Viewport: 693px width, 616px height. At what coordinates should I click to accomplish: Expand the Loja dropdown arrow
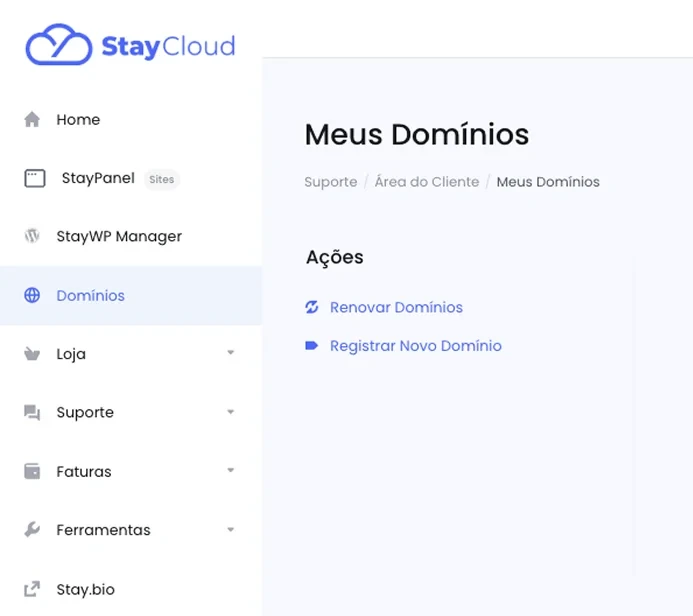[x=230, y=353]
